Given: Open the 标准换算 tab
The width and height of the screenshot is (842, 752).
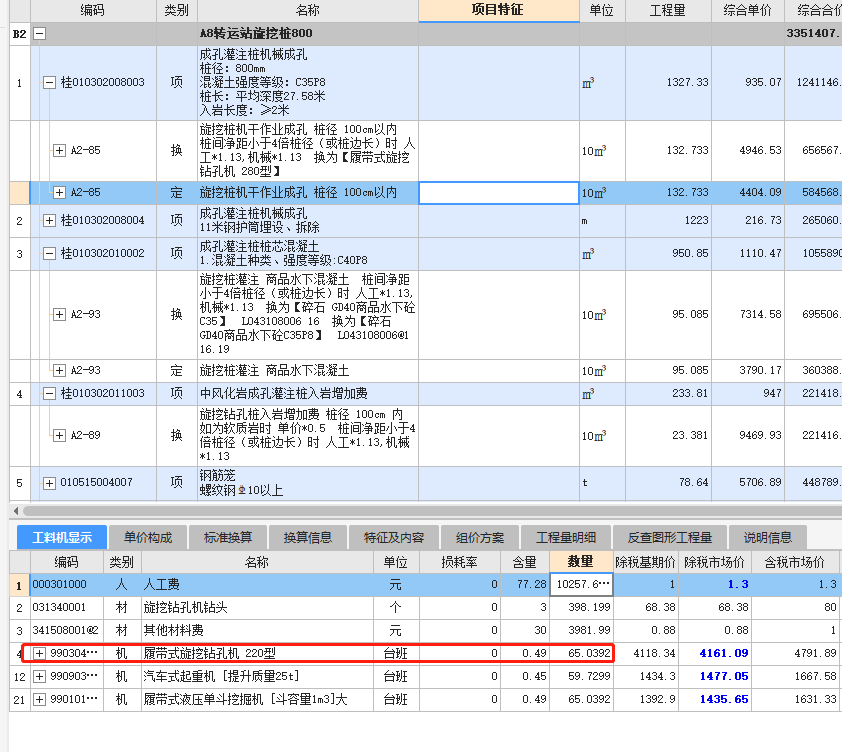Looking at the screenshot, I should pyautogui.click(x=228, y=537).
